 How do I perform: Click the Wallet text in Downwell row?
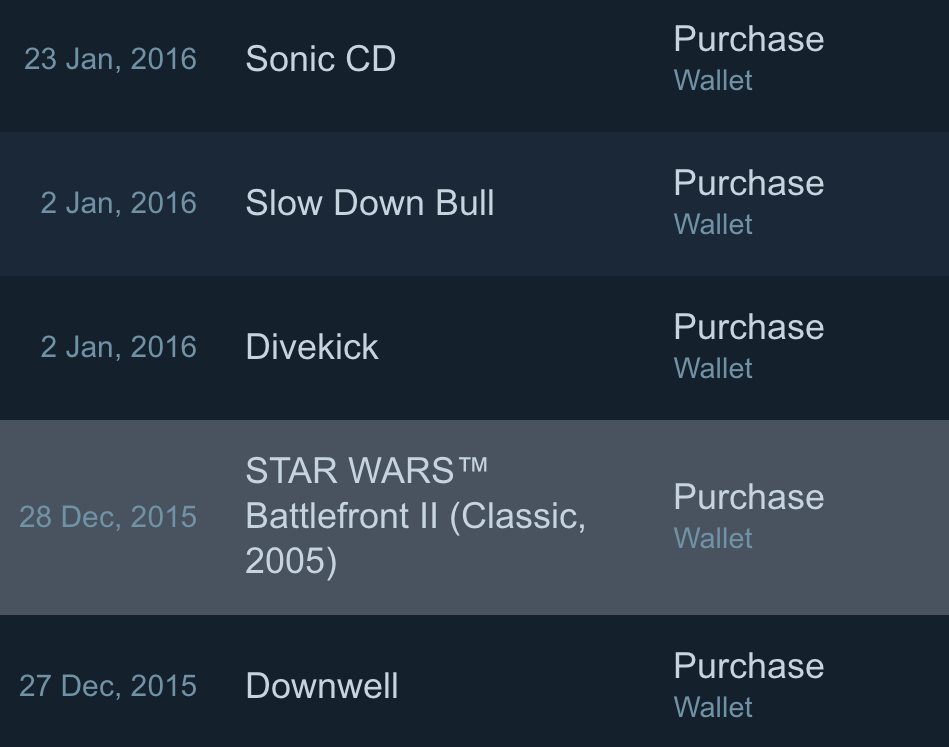[713, 708]
